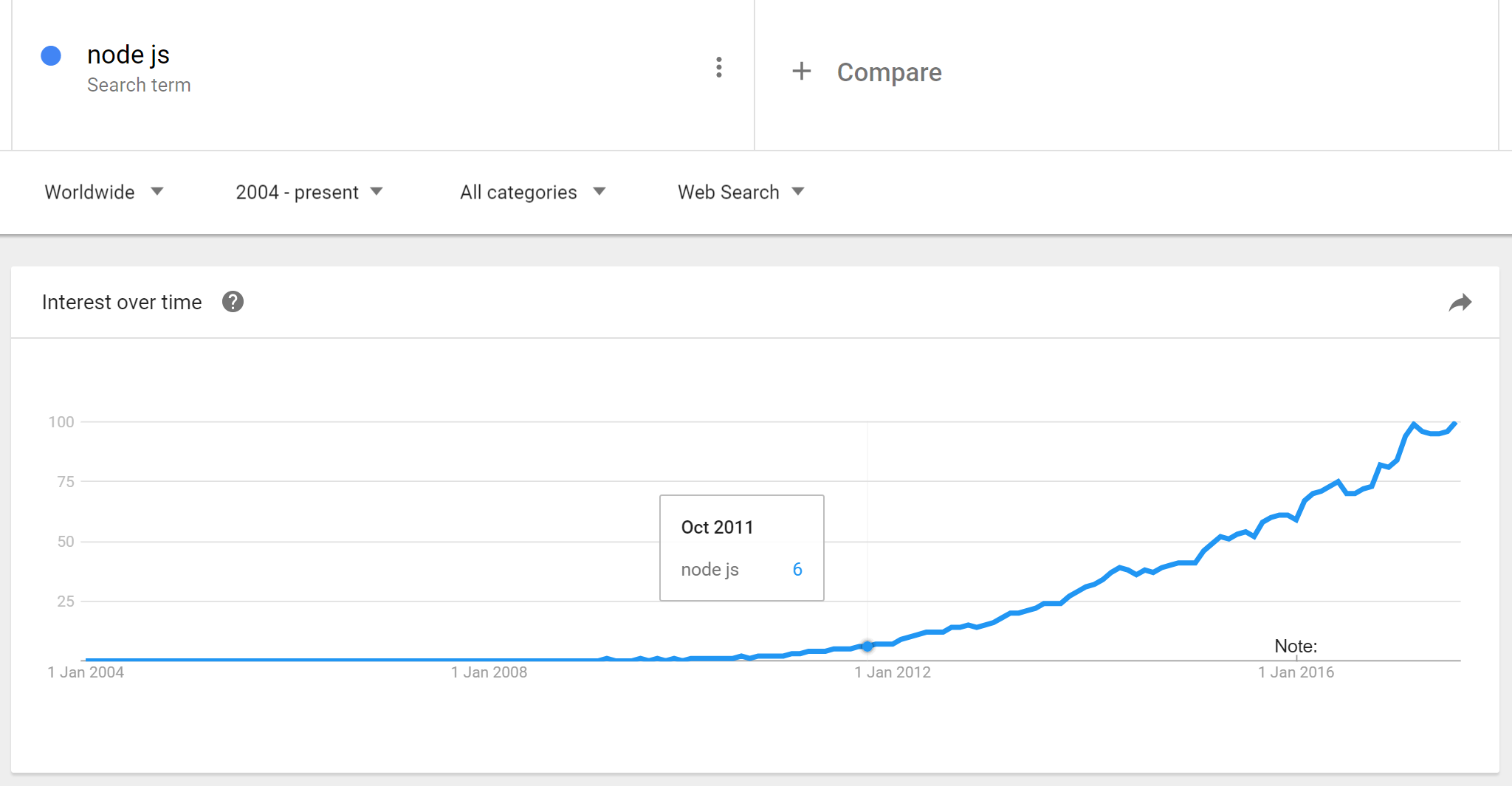Screen dimensions: 1512x786
Task: Click the Compare text to add a term
Action: coord(889,72)
